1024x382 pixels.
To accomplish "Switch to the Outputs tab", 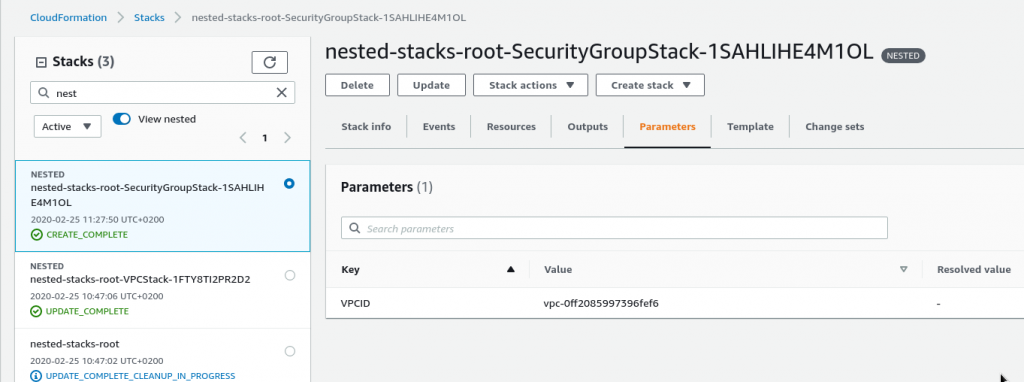I will [587, 127].
